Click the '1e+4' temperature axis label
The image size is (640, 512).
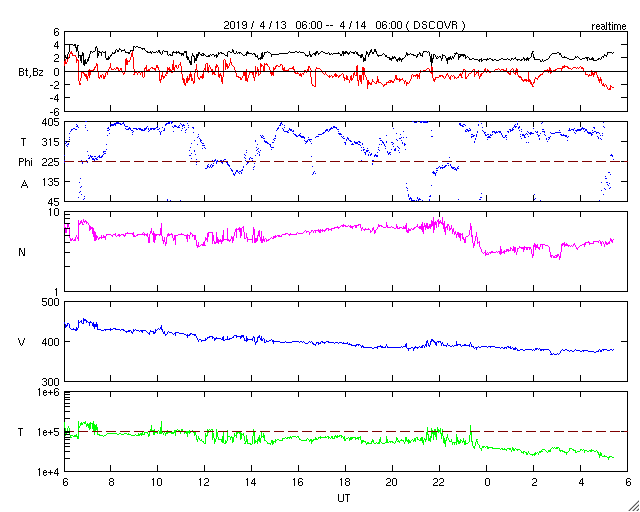point(49,472)
